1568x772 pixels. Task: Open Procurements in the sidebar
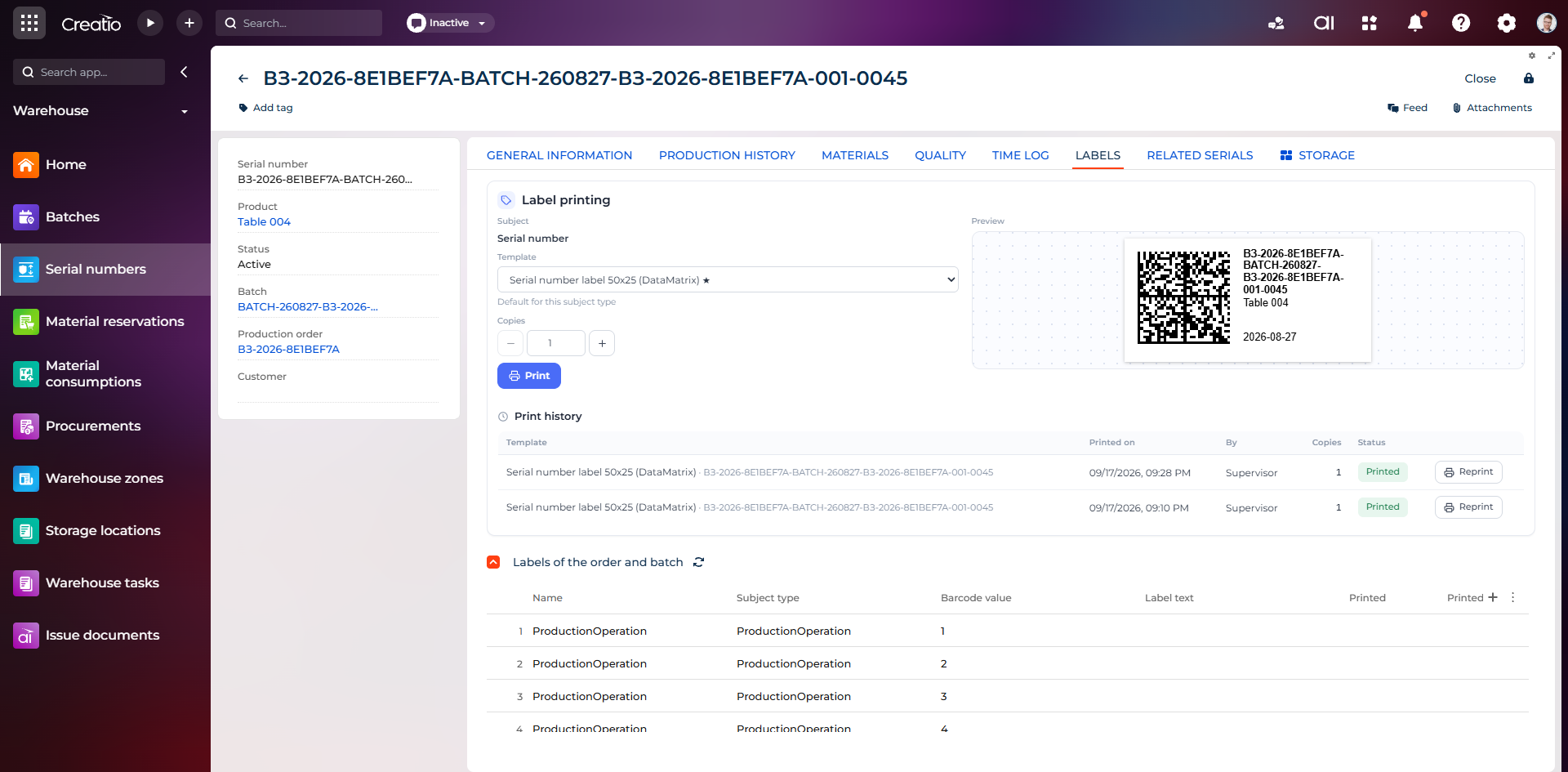click(x=105, y=426)
